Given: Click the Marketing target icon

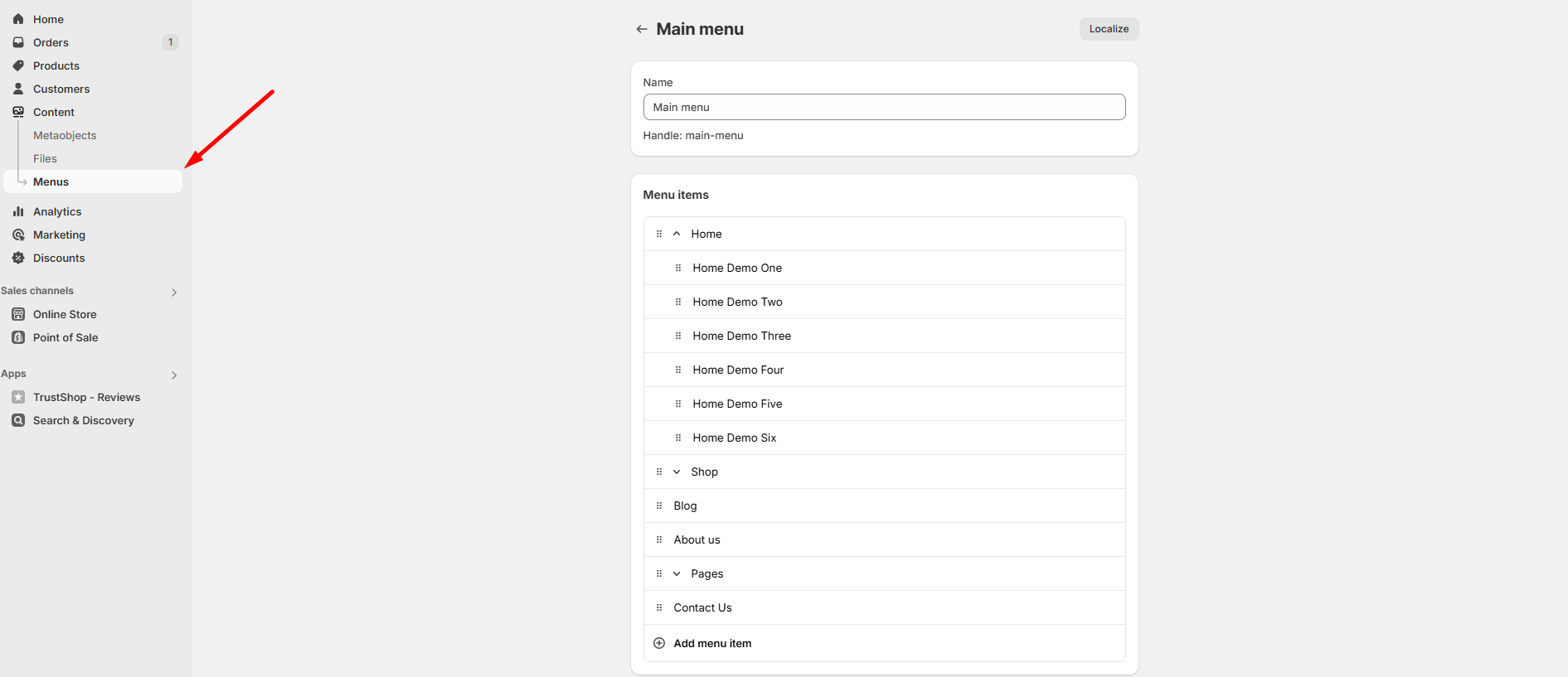Looking at the screenshot, I should [18, 235].
